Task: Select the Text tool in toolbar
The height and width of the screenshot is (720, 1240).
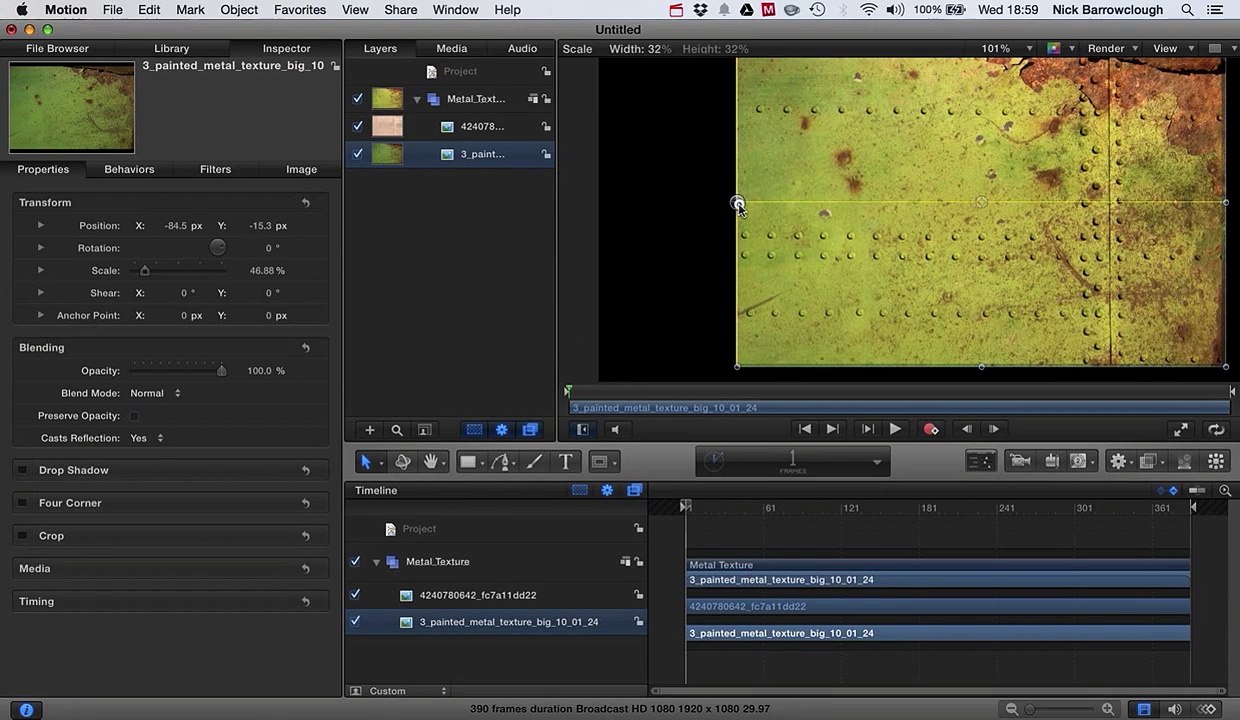Action: [565, 462]
